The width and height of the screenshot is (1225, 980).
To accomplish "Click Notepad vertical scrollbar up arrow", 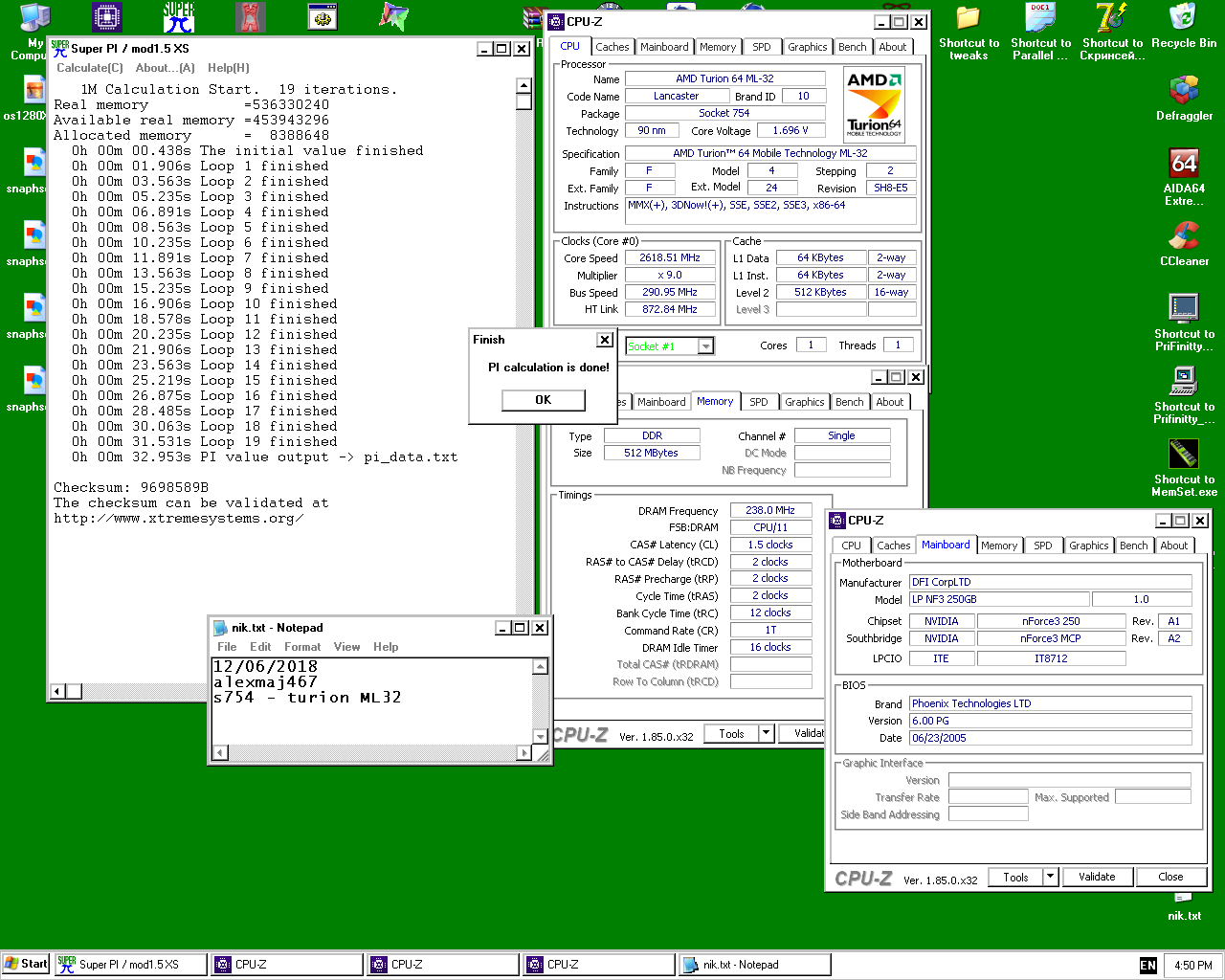I will [x=541, y=666].
